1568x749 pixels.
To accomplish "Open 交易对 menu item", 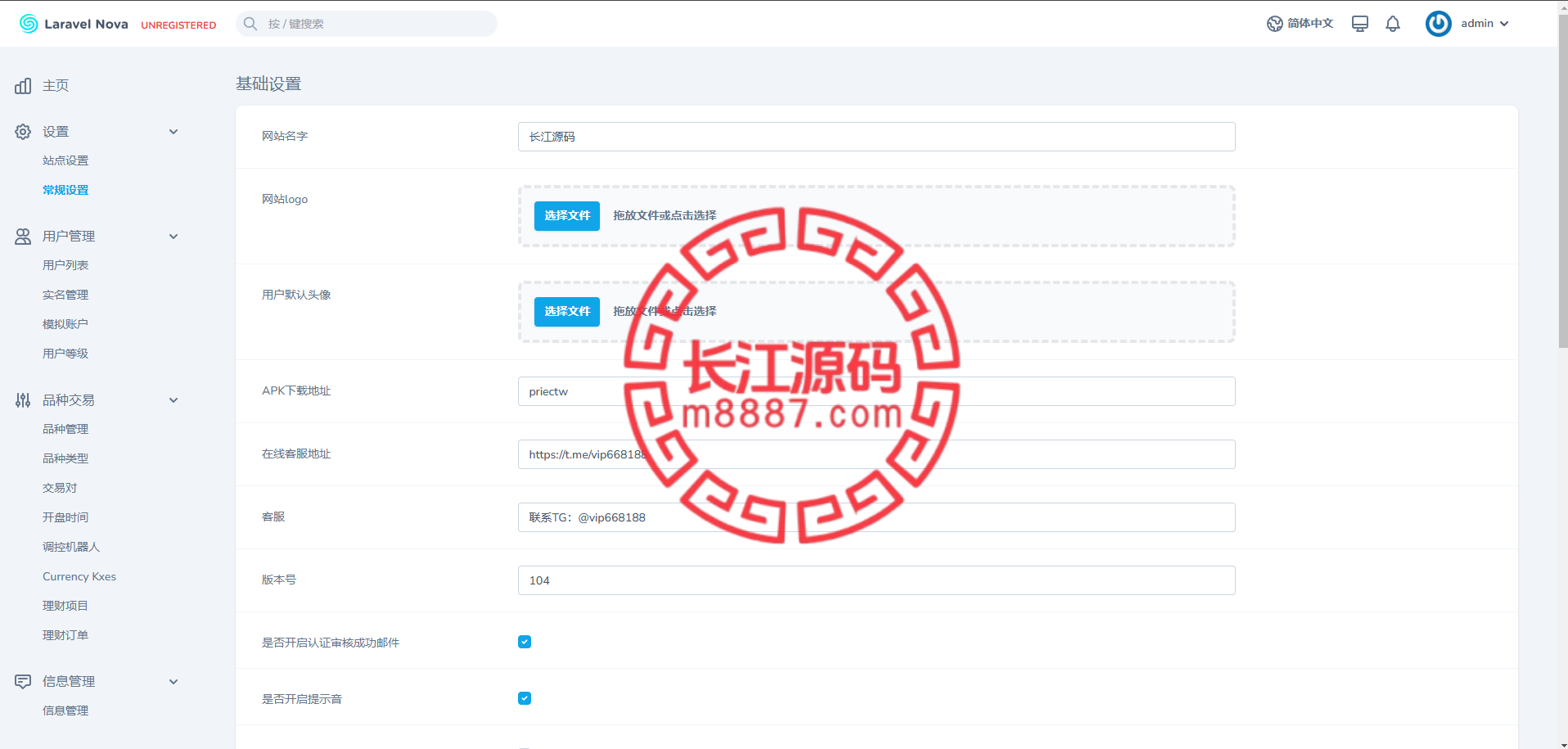I will [x=60, y=488].
